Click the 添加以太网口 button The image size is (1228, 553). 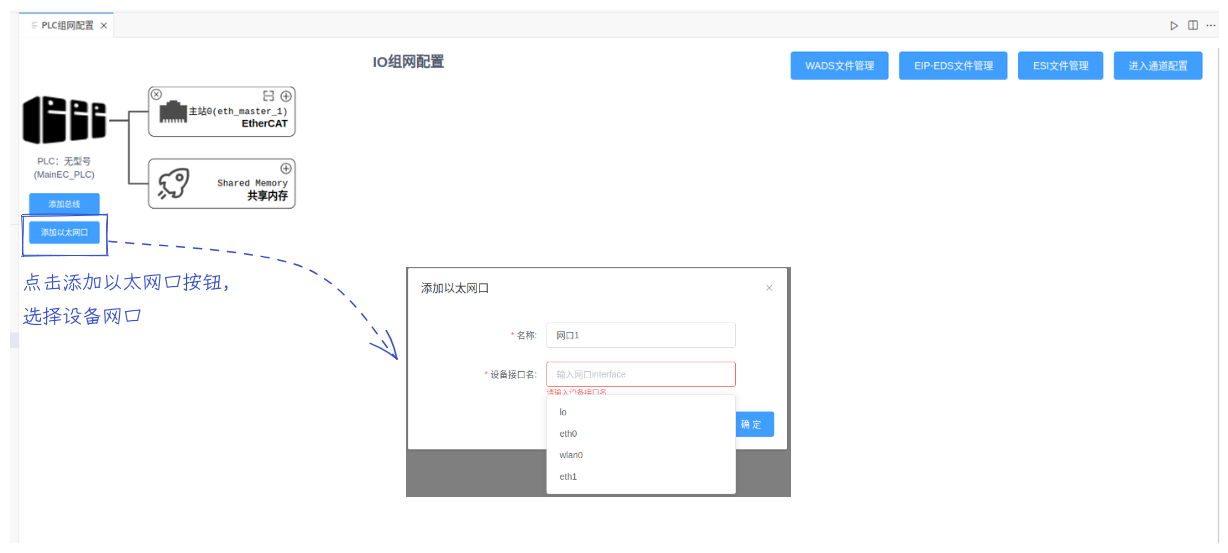coord(64,233)
